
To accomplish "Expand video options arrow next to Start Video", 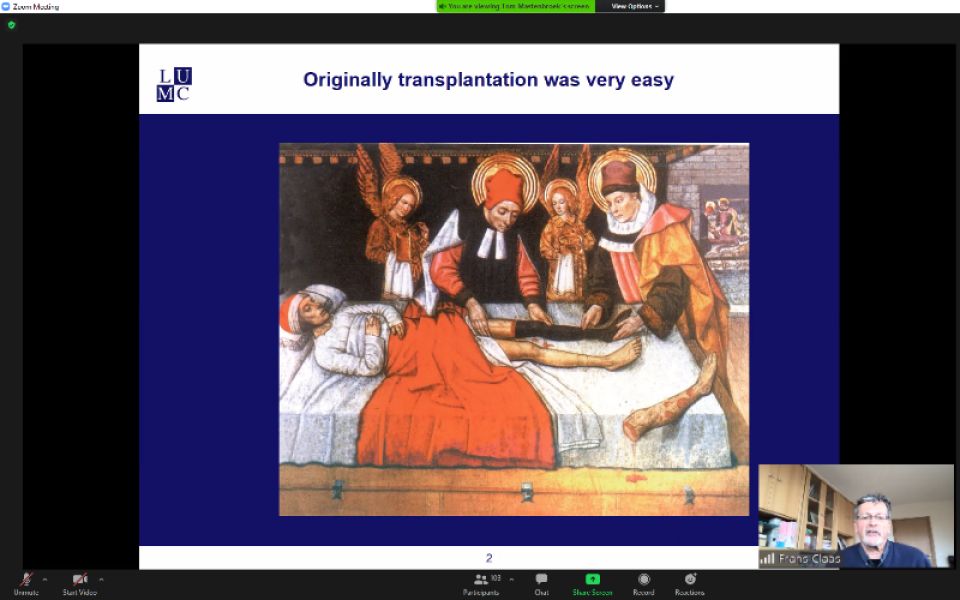I will pos(101,579).
